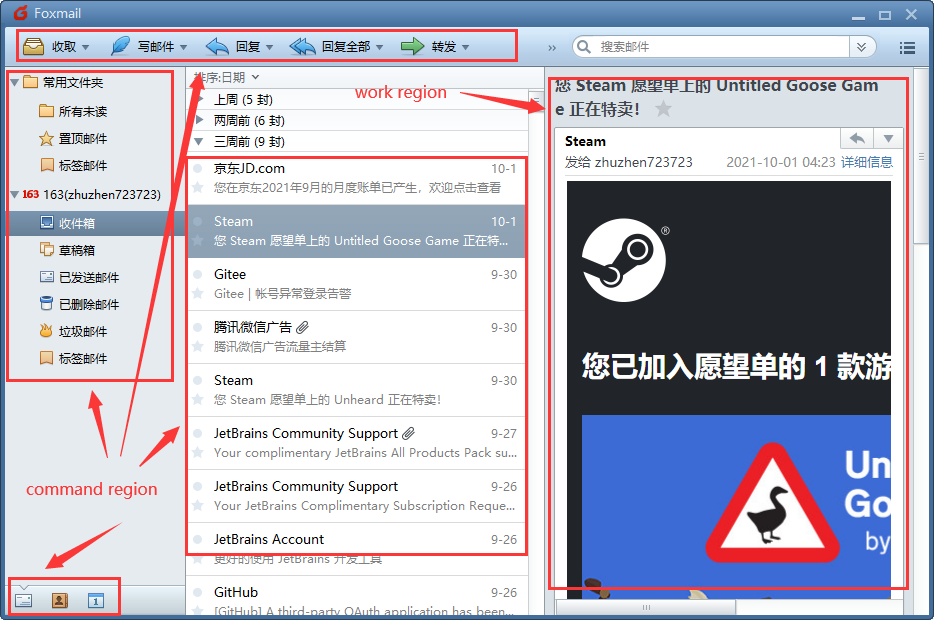Open the 草稿箱 drafts folder
Viewport: 934px width, 620px height.
(67, 250)
